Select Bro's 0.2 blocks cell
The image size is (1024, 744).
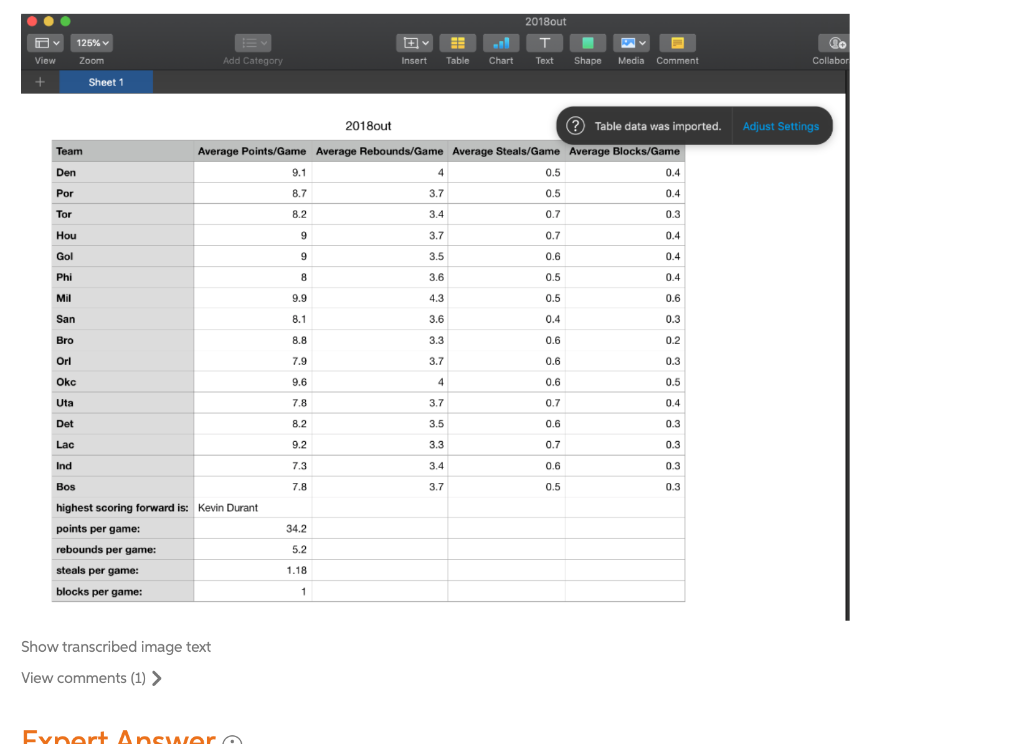[625, 340]
